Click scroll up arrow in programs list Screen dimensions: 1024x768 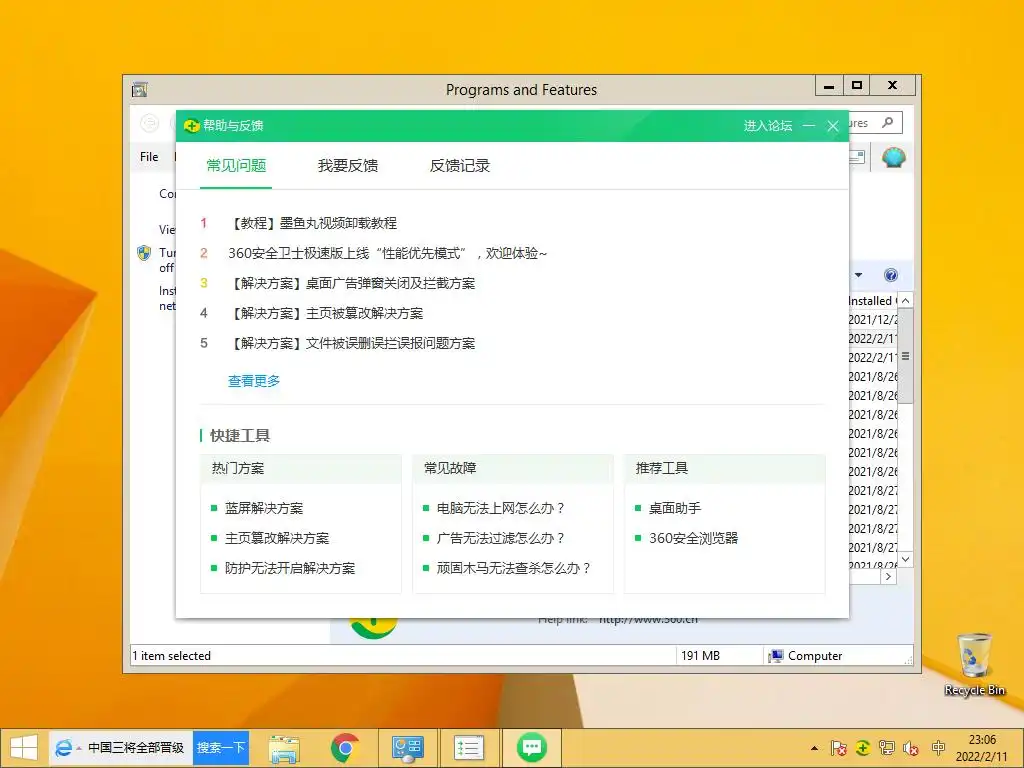point(906,300)
